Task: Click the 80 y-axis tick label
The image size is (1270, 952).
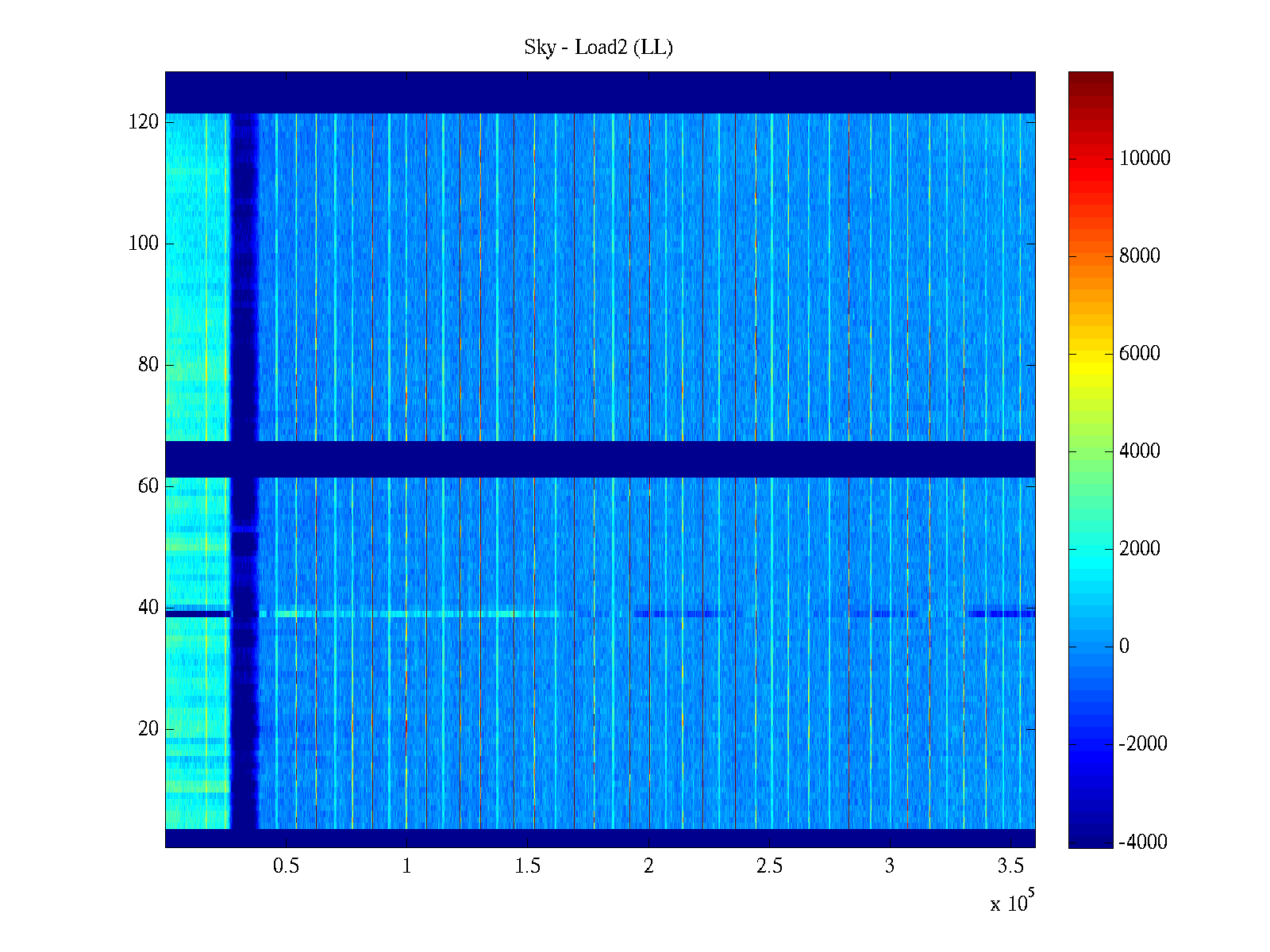Action: pos(148,365)
